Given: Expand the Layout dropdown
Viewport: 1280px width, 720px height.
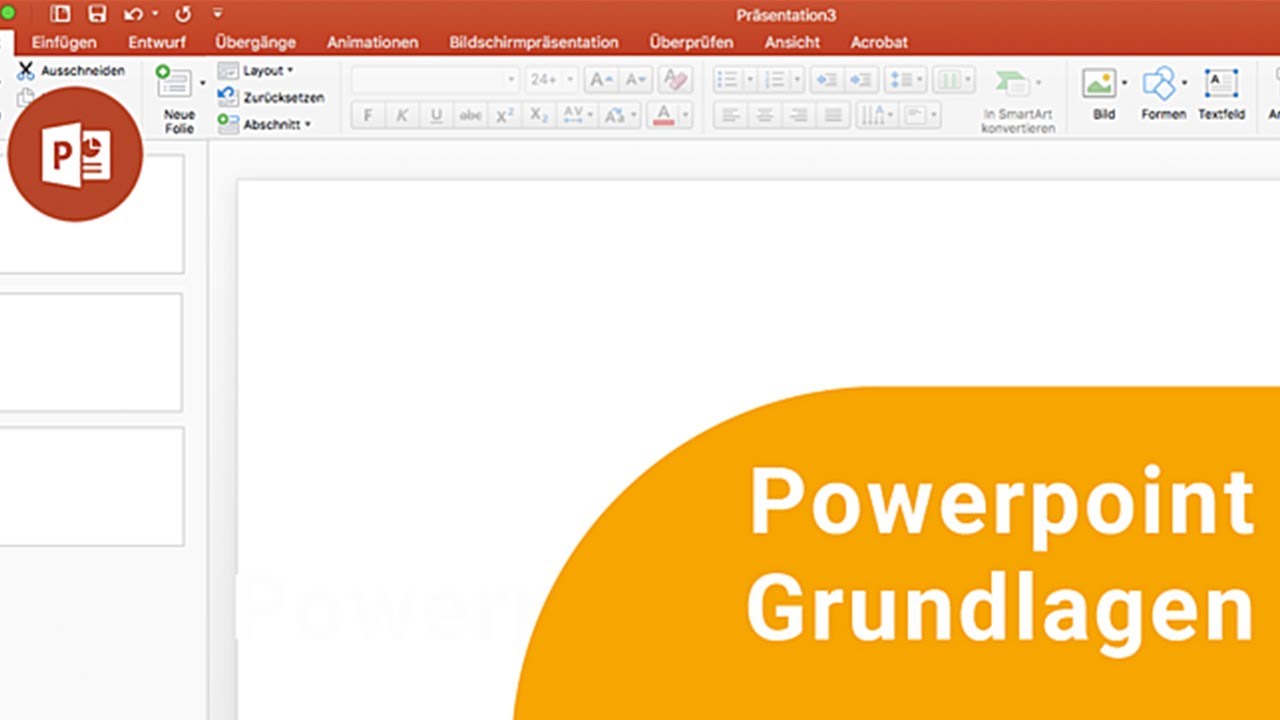Looking at the screenshot, I should [256, 71].
